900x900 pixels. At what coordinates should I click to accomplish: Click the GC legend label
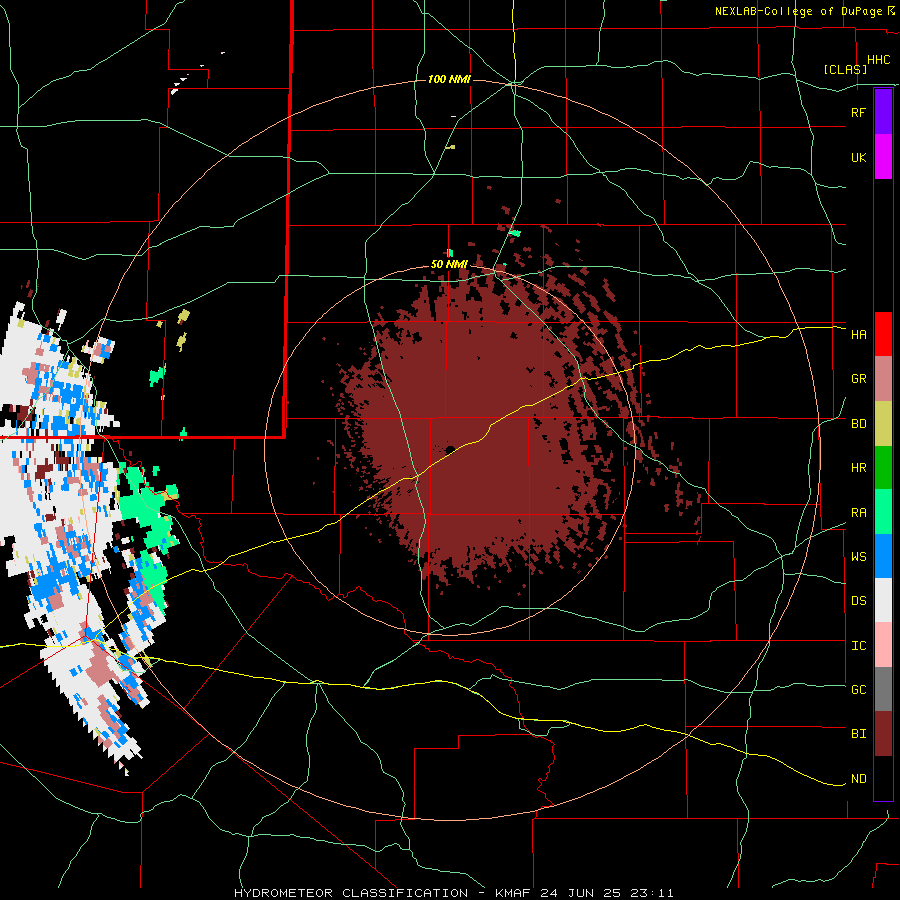(858, 690)
